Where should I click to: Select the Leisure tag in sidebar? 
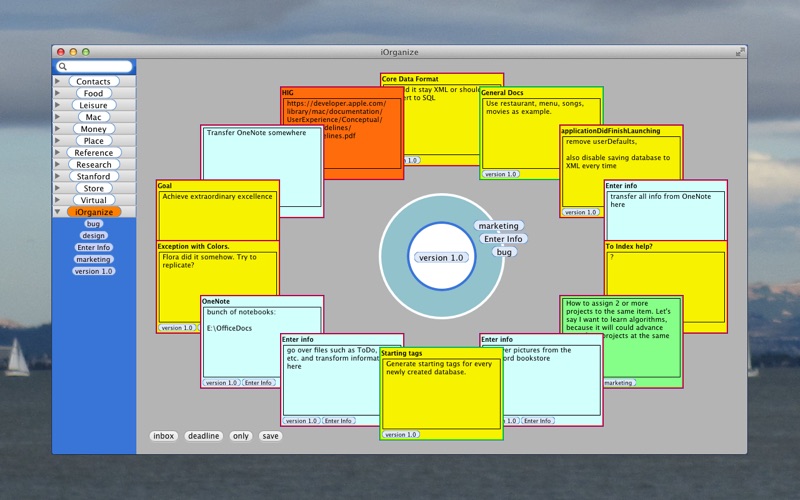pyautogui.click(x=93, y=105)
